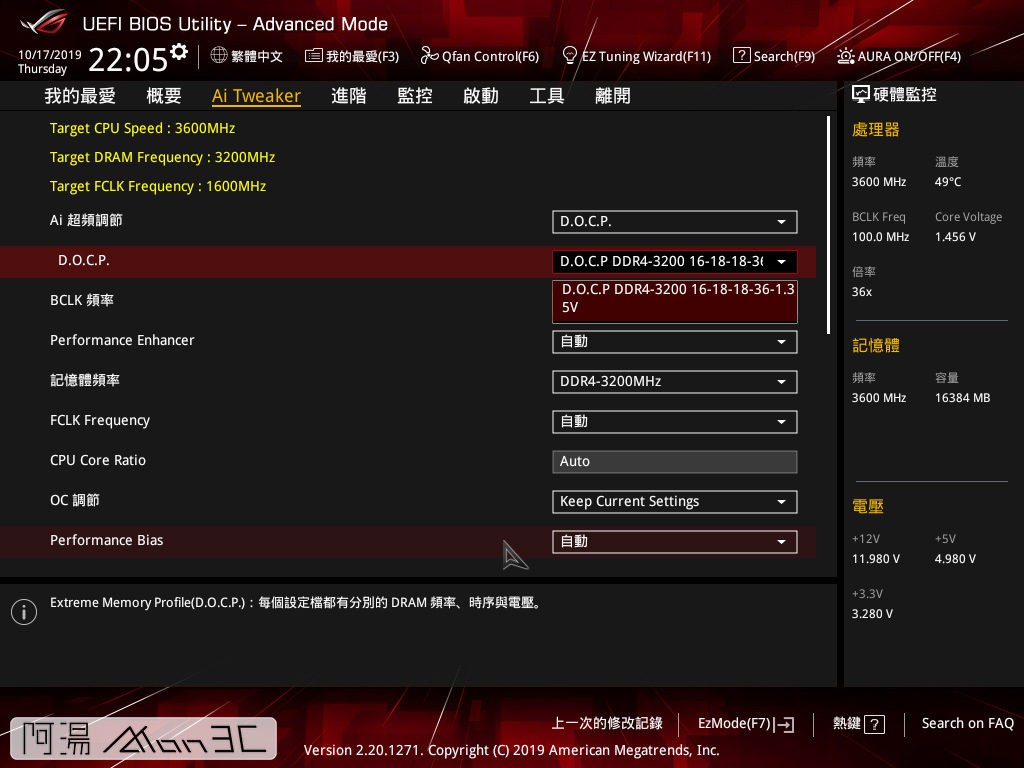This screenshot has width=1024, height=768.
Task: Choose D.O.C.P DDR4-3200 16-18-18-36-1.35V option
Action: point(675,301)
